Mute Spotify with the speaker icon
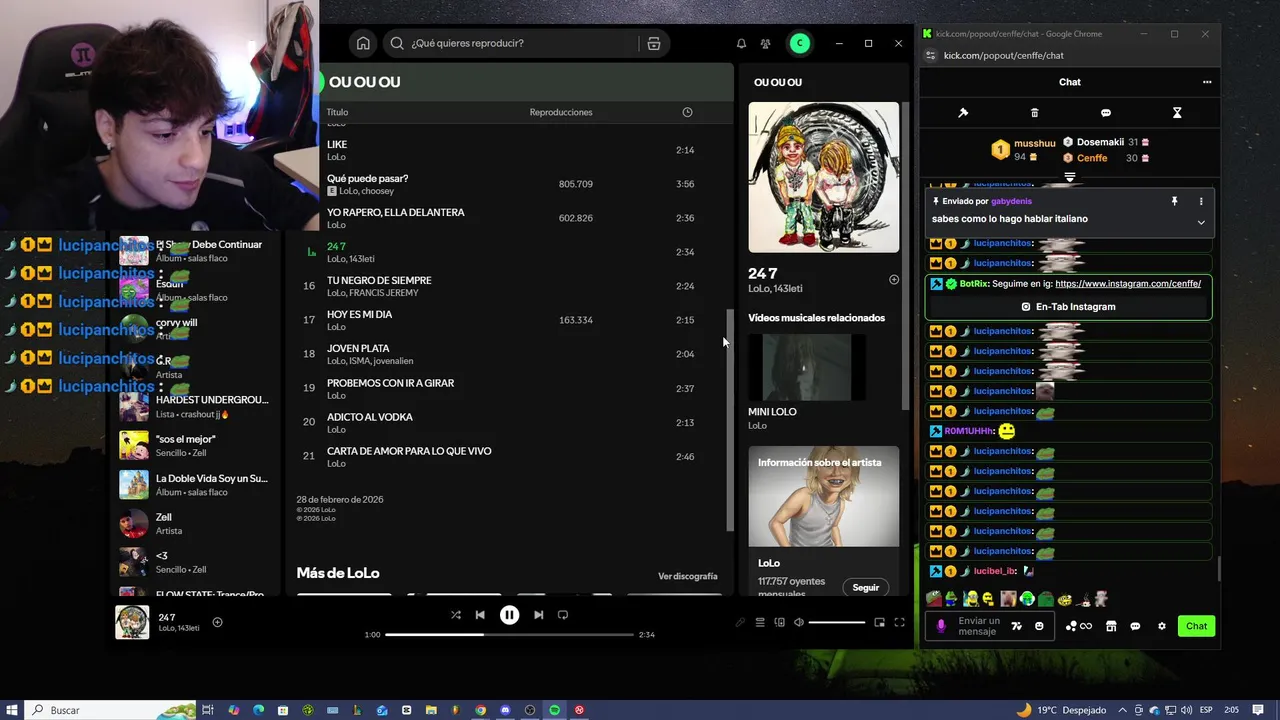The image size is (1280, 720). pyautogui.click(x=798, y=622)
